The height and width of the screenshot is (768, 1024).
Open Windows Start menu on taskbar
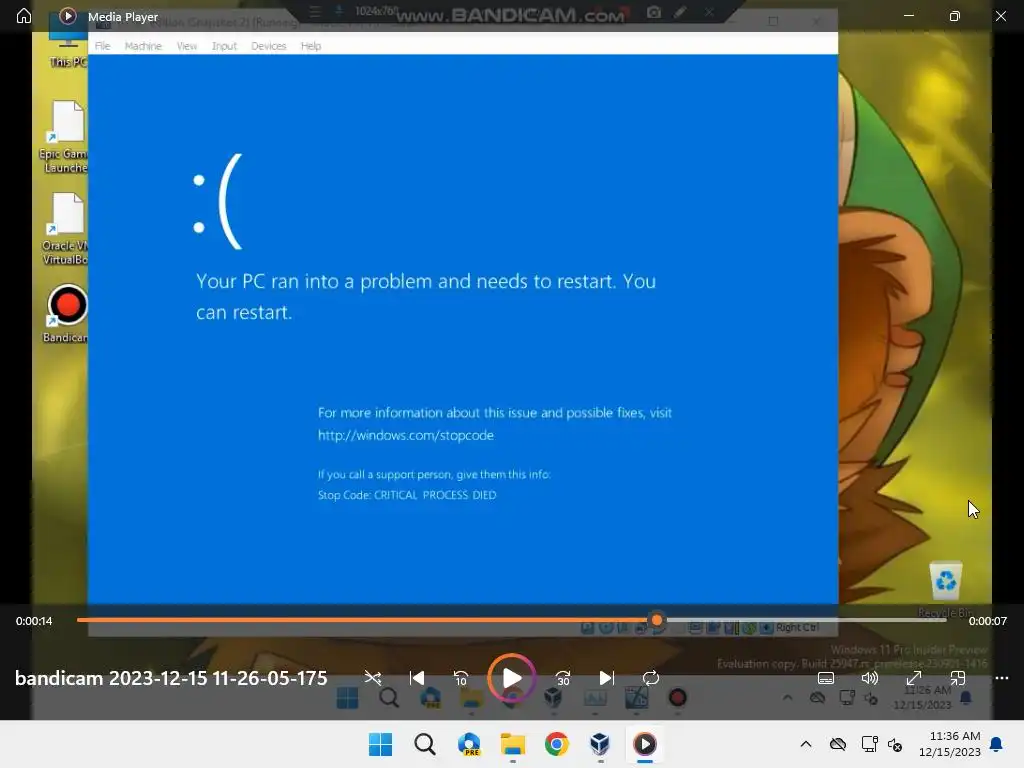pos(380,744)
